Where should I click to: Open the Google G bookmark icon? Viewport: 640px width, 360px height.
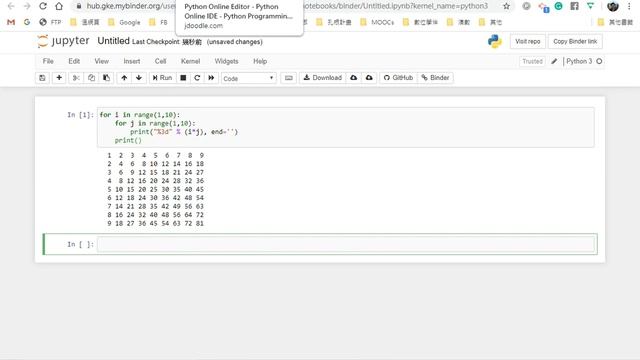click(27, 22)
